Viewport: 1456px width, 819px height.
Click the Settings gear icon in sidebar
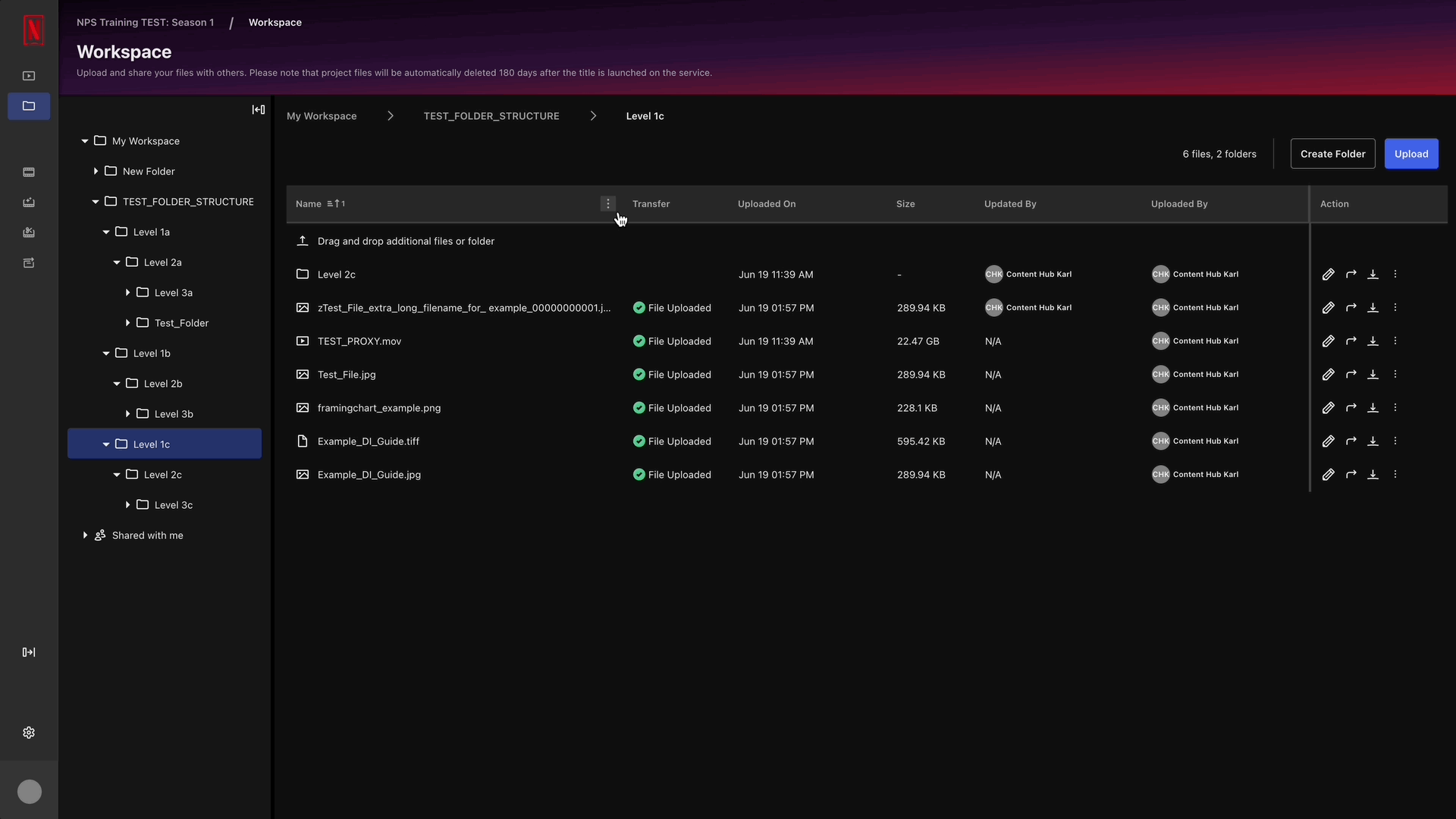click(x=29, y=733)
